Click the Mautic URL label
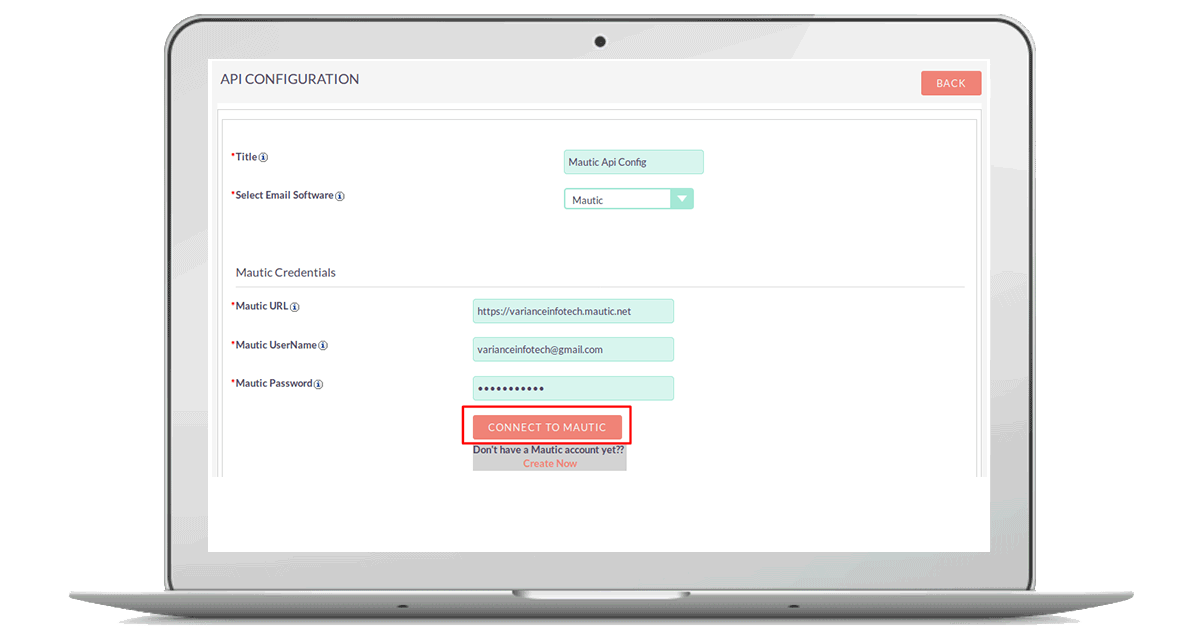 (262, 306)
